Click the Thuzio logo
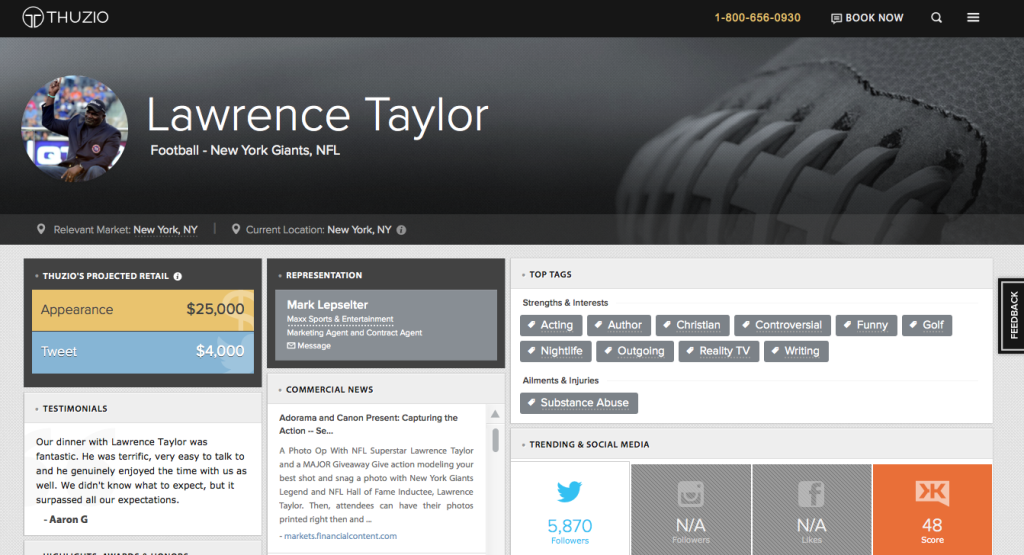This screenshot has height=555, width=1024. click(x=65, y=17)
